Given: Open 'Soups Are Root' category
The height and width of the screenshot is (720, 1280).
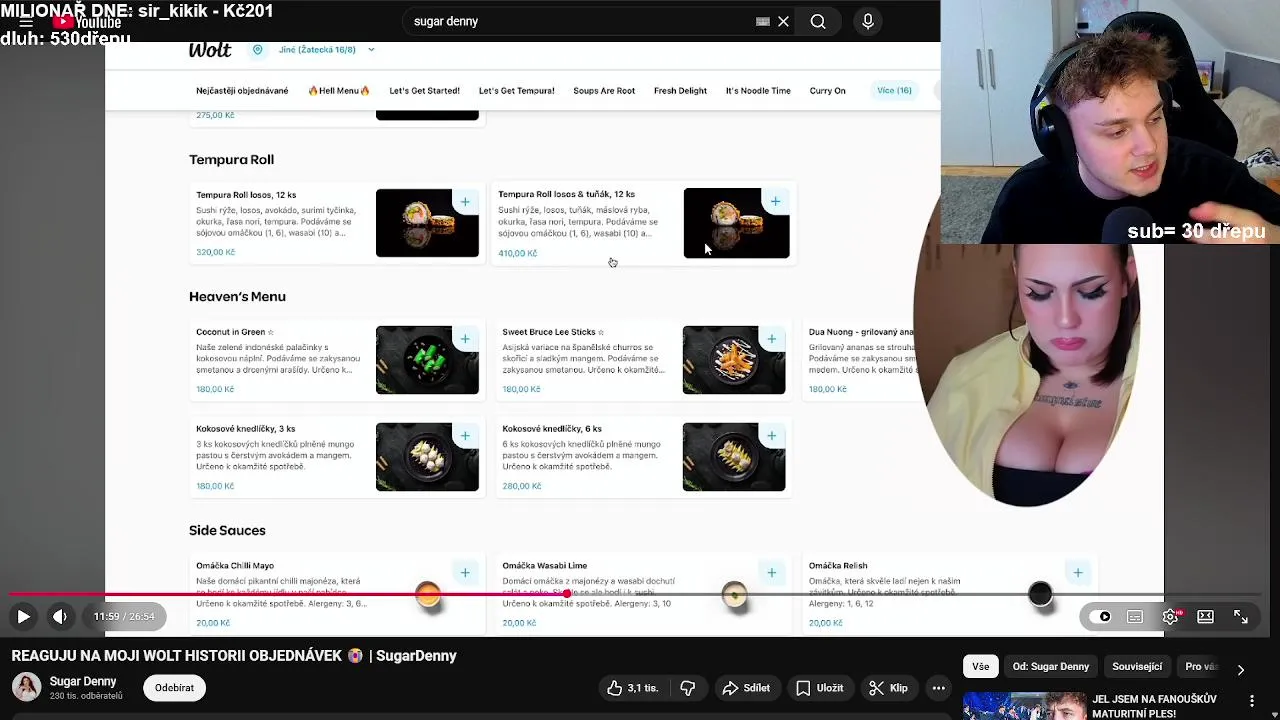Looking at the screenshot, I should click(604, 91).
